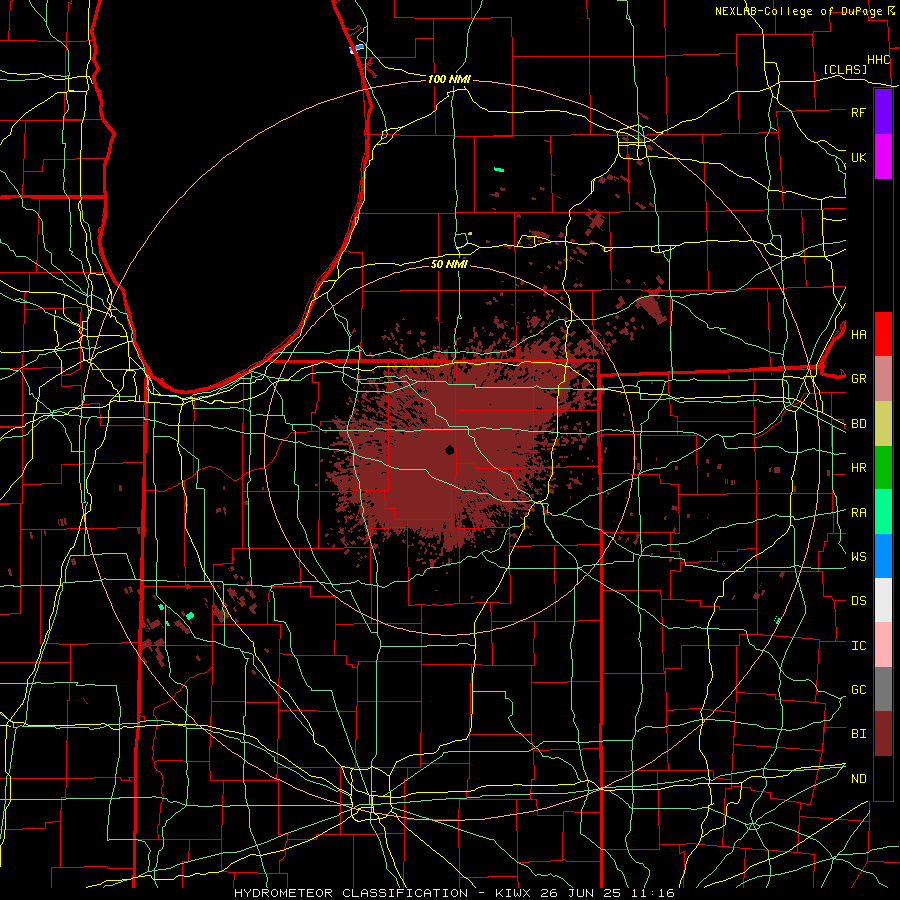Pick the white DS legend color swatch
The image size is (900, 900).
(x=883, y=600)
